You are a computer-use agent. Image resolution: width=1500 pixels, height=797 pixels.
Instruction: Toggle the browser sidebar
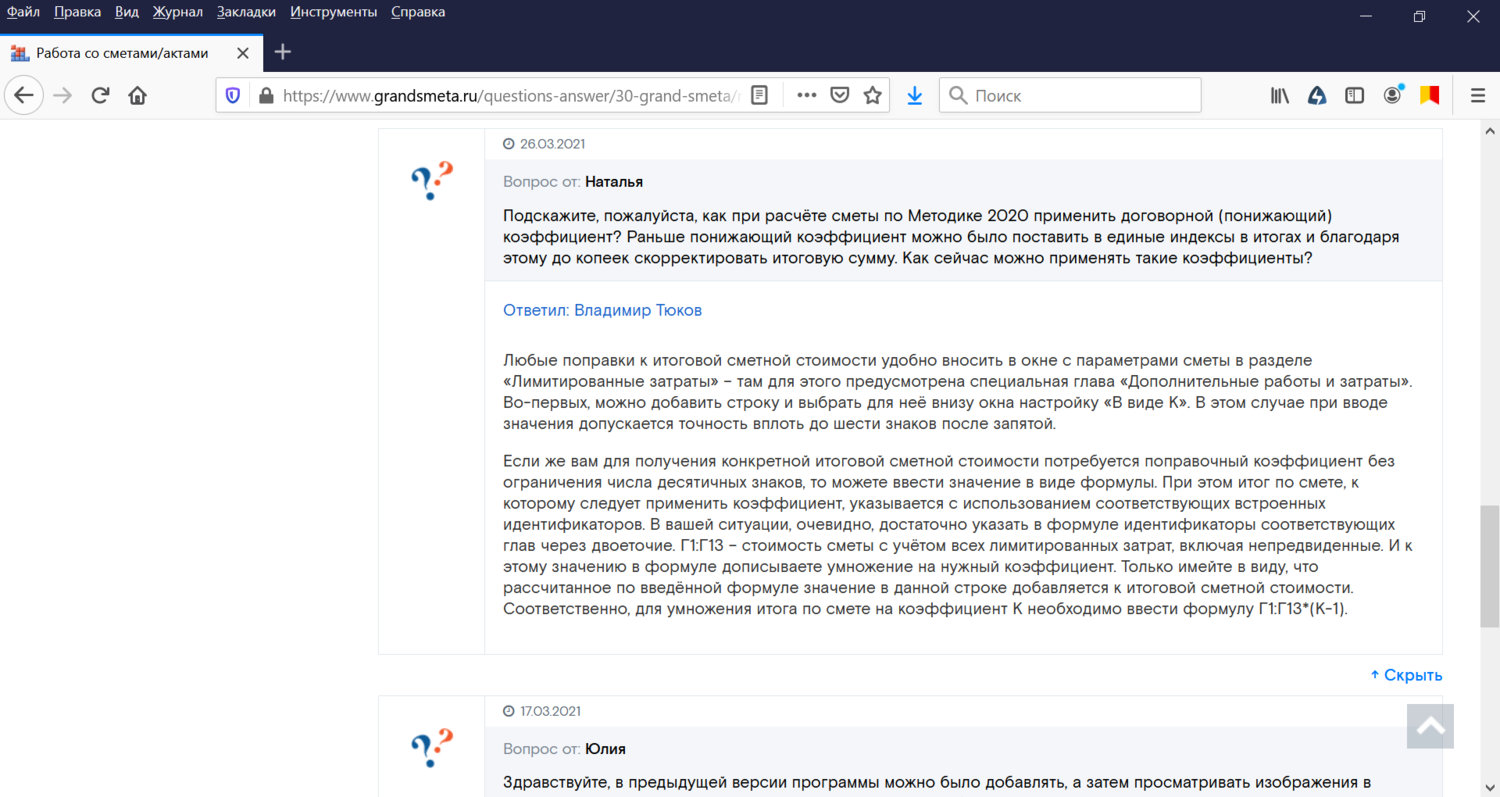pyautogui.click(x=1354, y=95)
